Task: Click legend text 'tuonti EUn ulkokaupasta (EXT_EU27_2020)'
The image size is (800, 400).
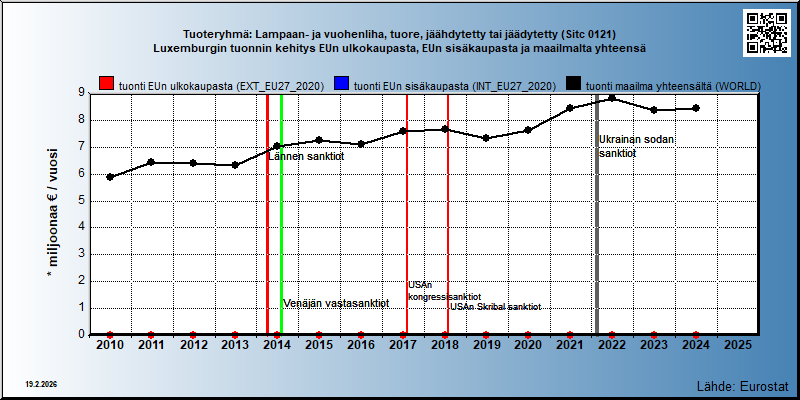Action: pyautogui.click(x=221, y=86)
